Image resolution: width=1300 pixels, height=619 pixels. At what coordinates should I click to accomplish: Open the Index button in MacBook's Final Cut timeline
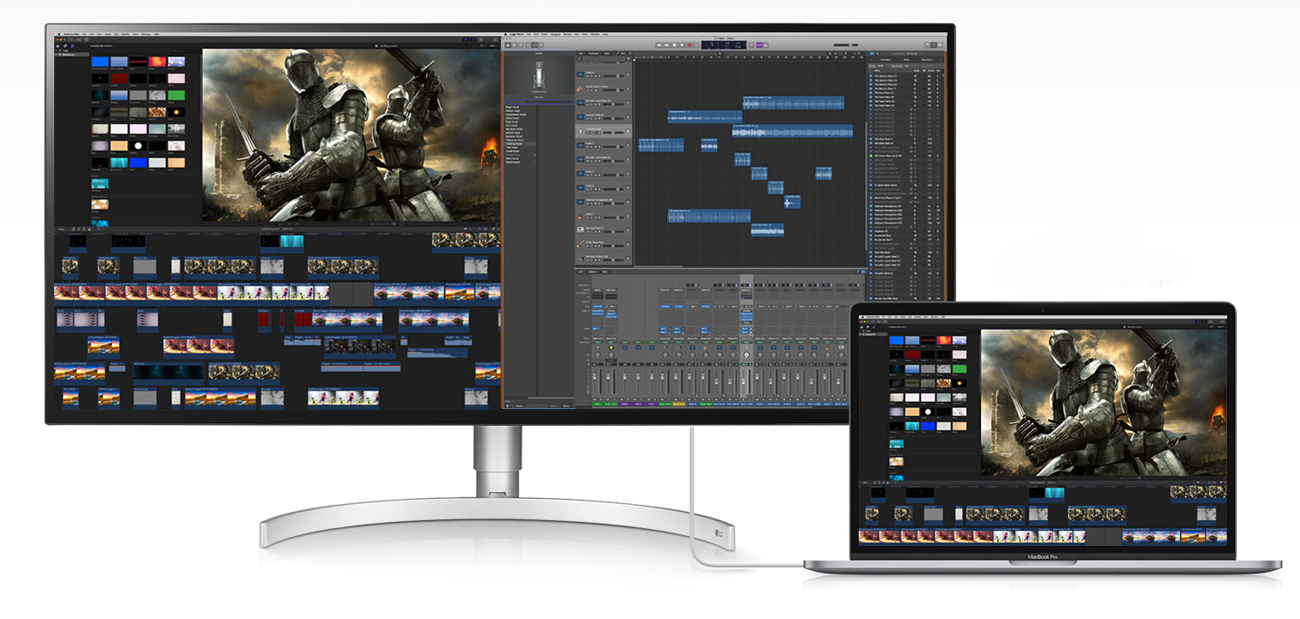click(x=864, y=482)
